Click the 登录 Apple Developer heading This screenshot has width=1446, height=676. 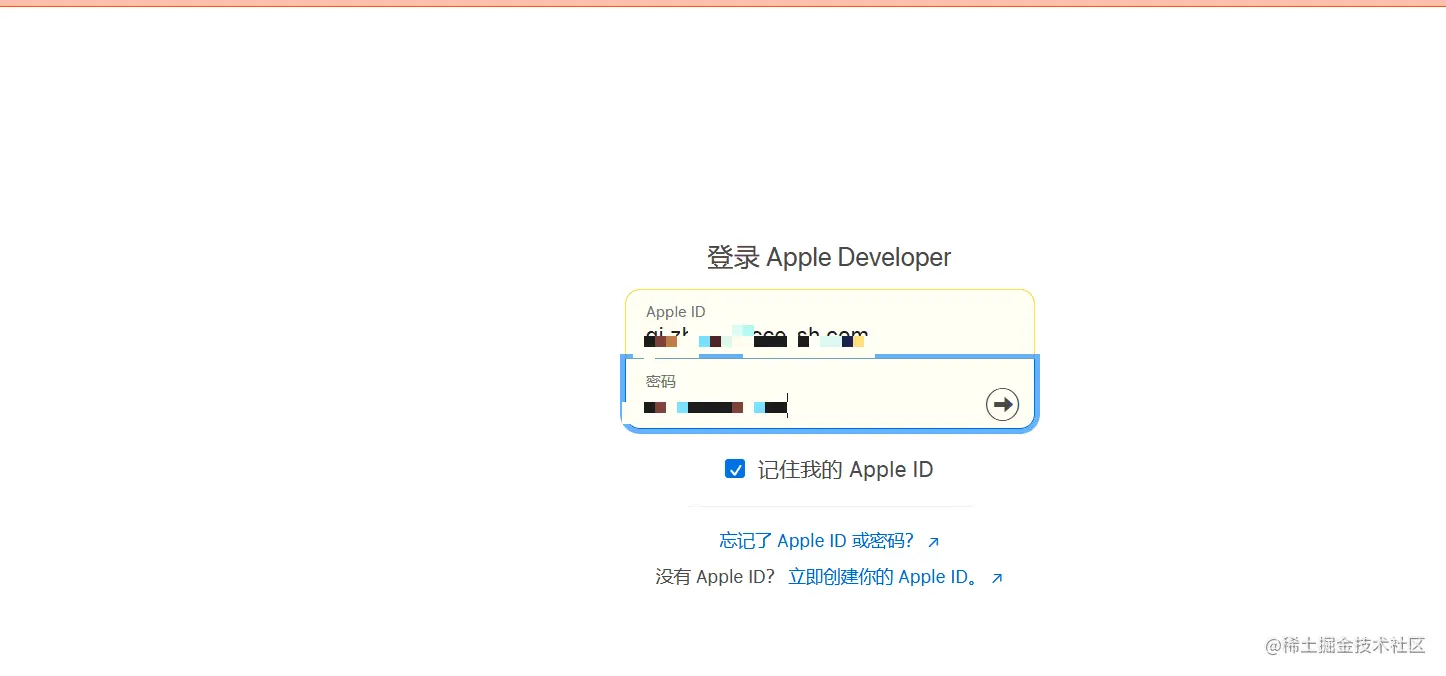[x=829, y=257]
